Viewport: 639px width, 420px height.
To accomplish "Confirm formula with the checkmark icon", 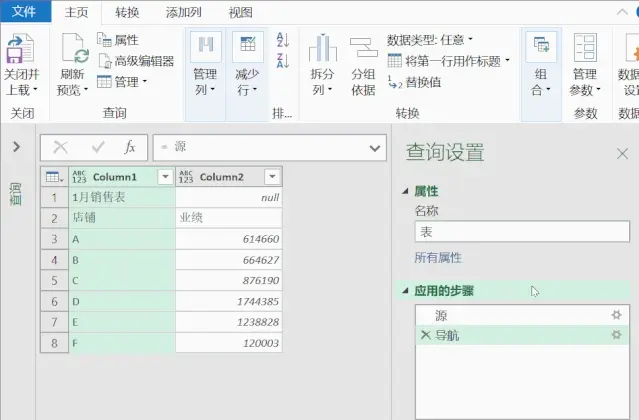I will (98, 147).
